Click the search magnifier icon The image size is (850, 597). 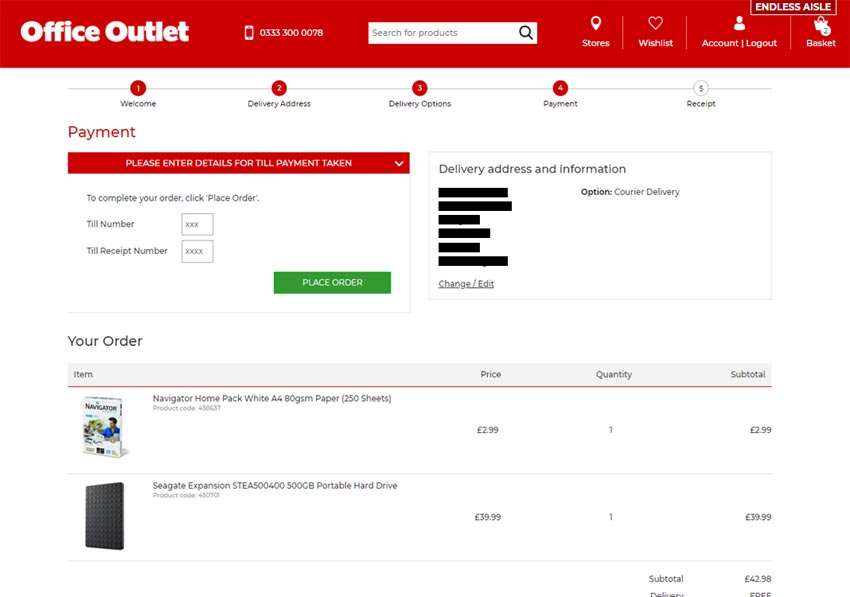coord(525,33)
